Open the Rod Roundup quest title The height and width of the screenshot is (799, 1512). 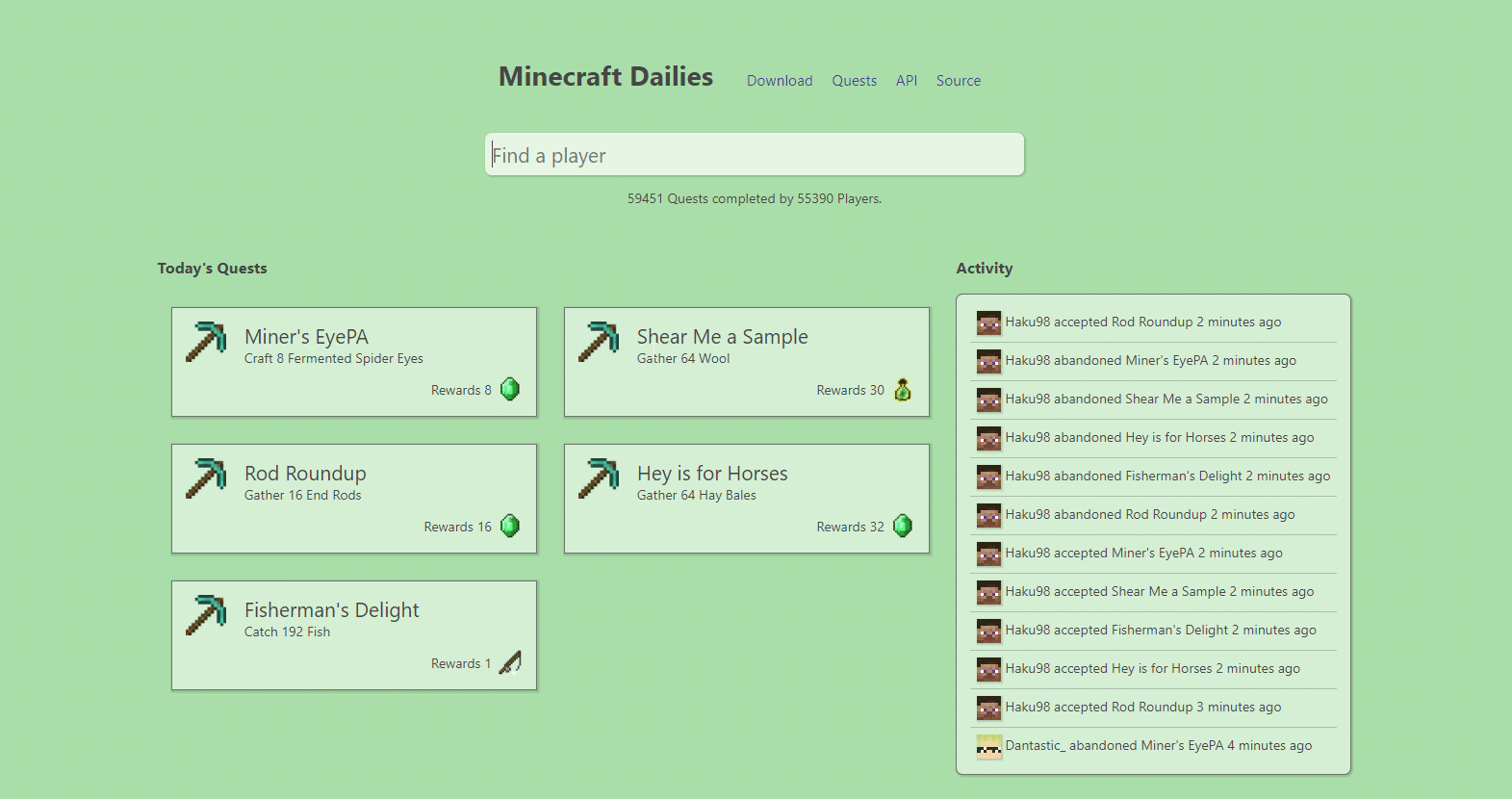305,474
